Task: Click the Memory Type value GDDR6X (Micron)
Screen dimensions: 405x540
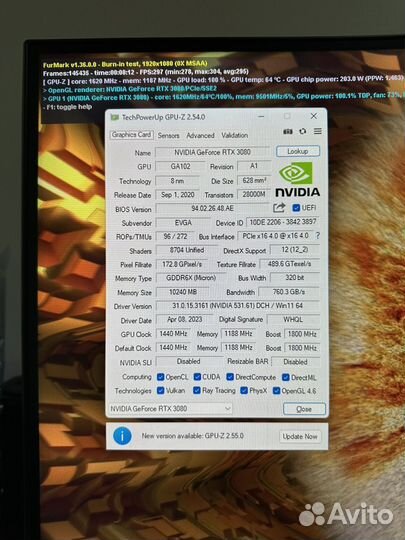Action: pyautogui.click(x=191, y=278)
